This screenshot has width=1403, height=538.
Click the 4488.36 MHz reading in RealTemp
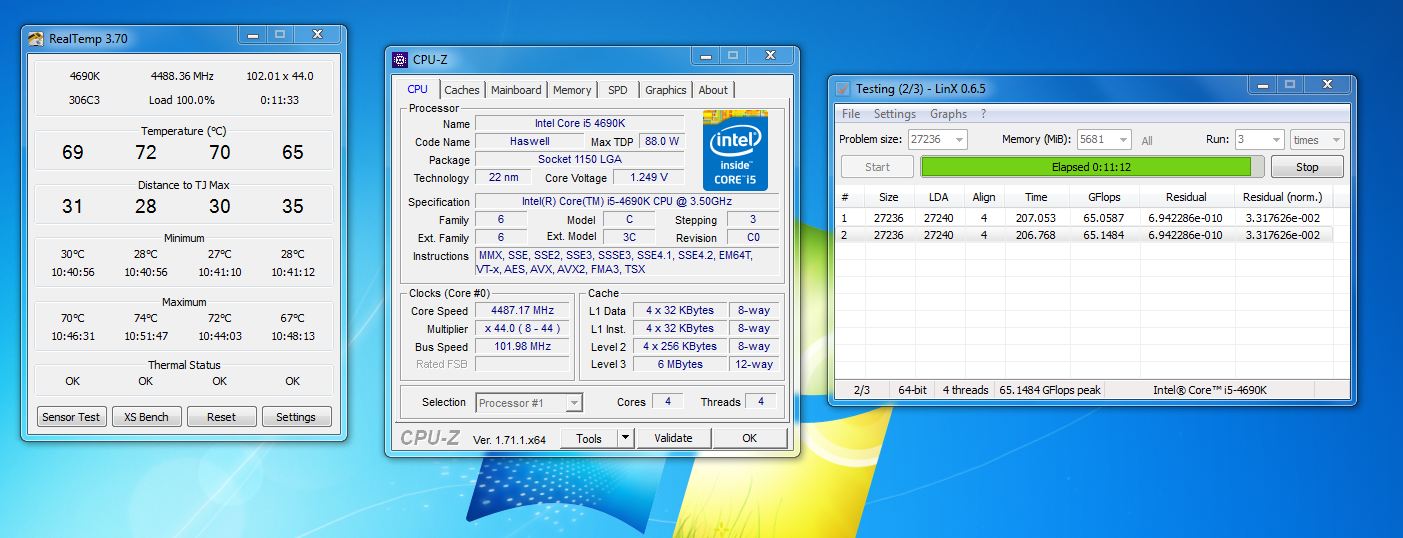(182, 76)
